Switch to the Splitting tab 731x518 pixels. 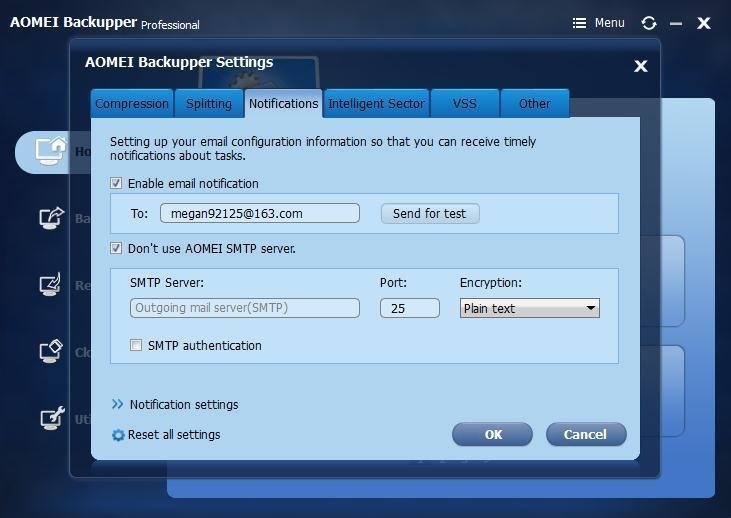pos(209,104)
